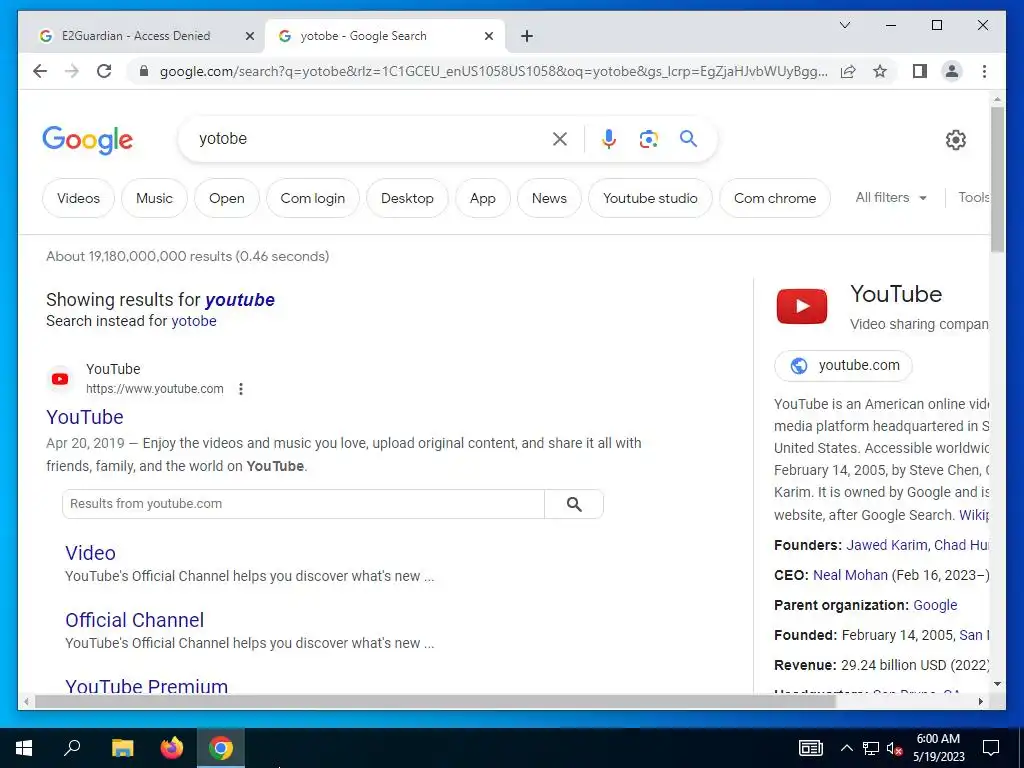Screen dimensions: 1024x768
Task: Go back with the browser back arrow
Action: [40, 71]
